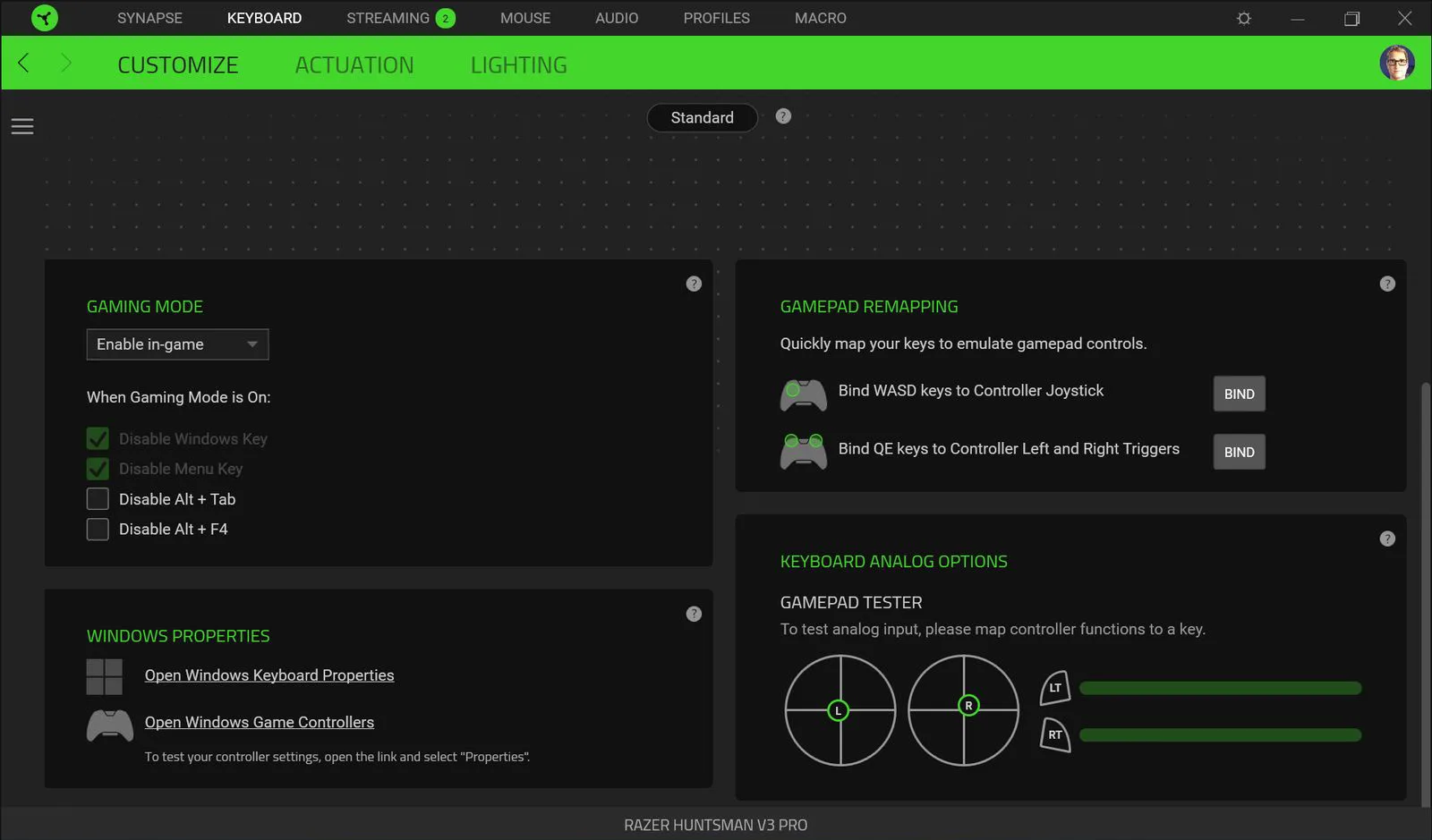Go back with the left arrow

pos(24,63)
